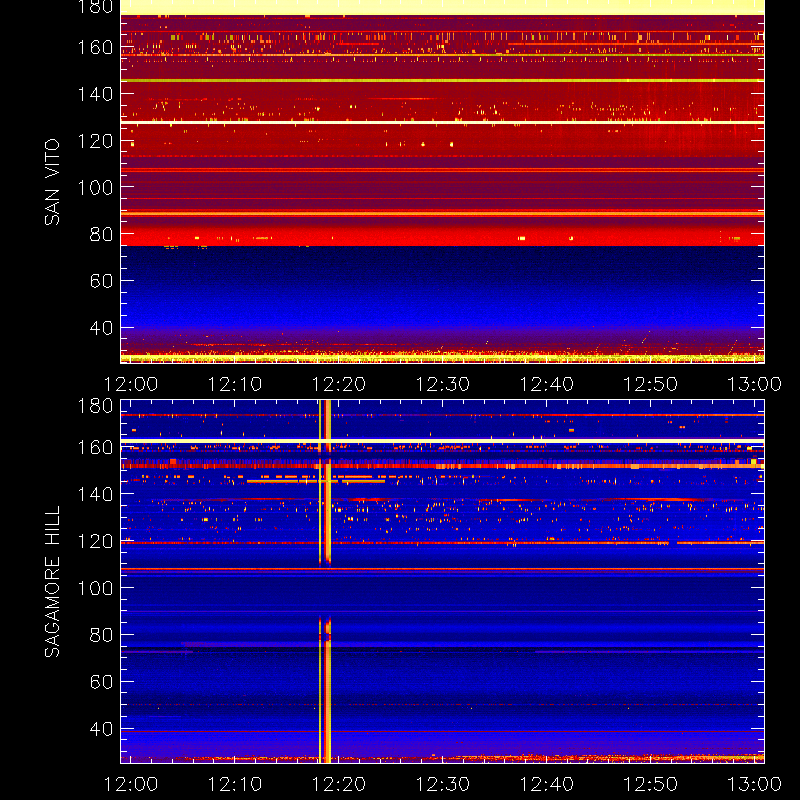
Task: Select 40 on the Sagamore Hill frequency axis
Action: (101, 729)
